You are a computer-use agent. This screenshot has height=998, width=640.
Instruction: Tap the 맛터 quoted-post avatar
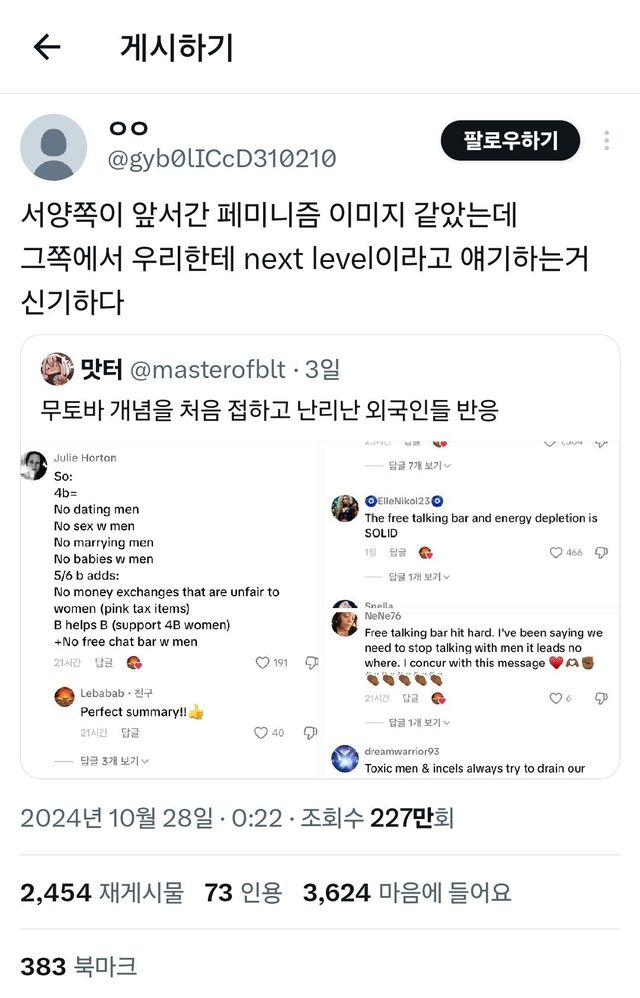[x=57, y=369]
